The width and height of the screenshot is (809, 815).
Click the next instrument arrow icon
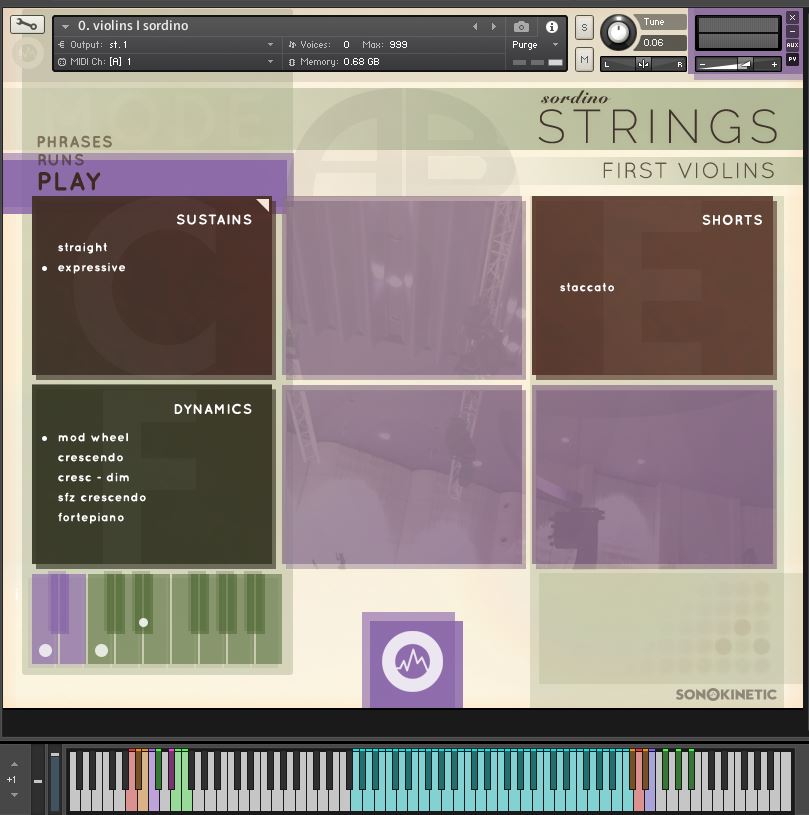tap(492, 27)
